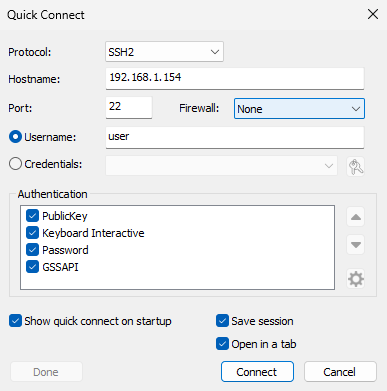
Task: Select the PublicKey list entry text
Action: (x=65, y=216)
